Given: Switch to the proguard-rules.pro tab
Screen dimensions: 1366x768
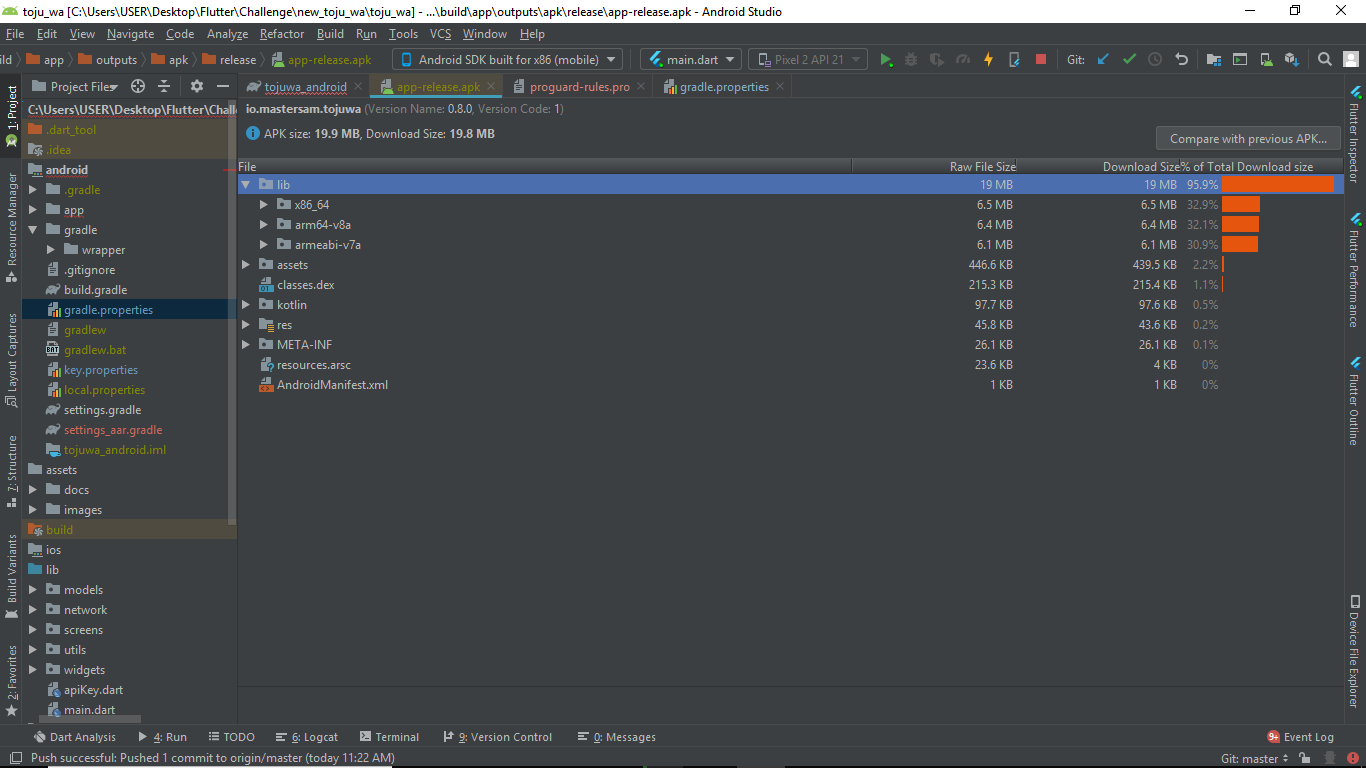Looking at the screenshot, I should coord(579,87).
